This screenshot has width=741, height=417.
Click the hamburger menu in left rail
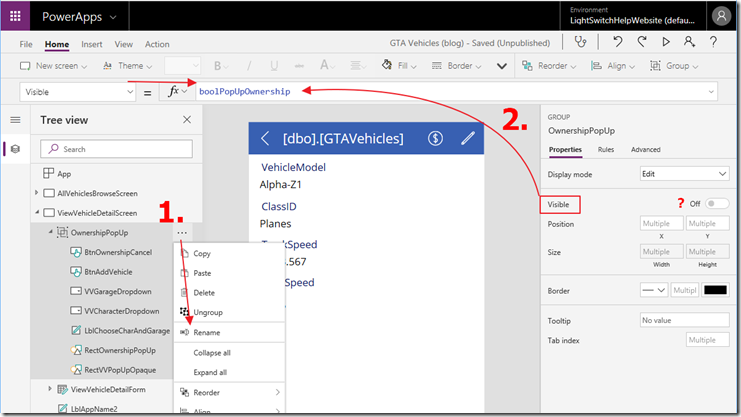click(x=15, y=120)
